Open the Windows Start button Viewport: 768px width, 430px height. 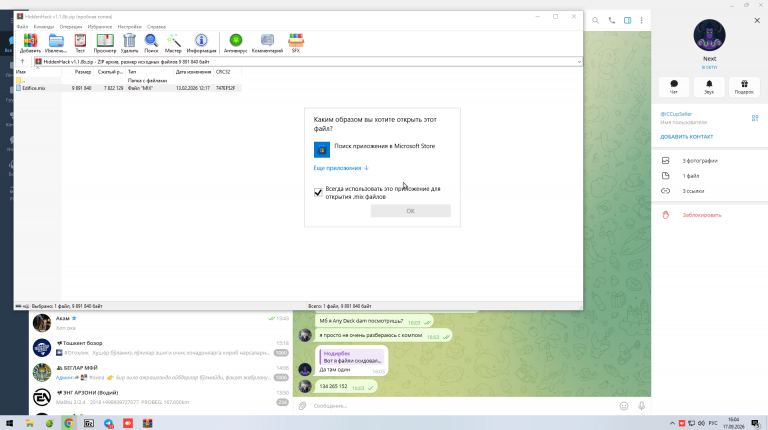pos(9,423)
